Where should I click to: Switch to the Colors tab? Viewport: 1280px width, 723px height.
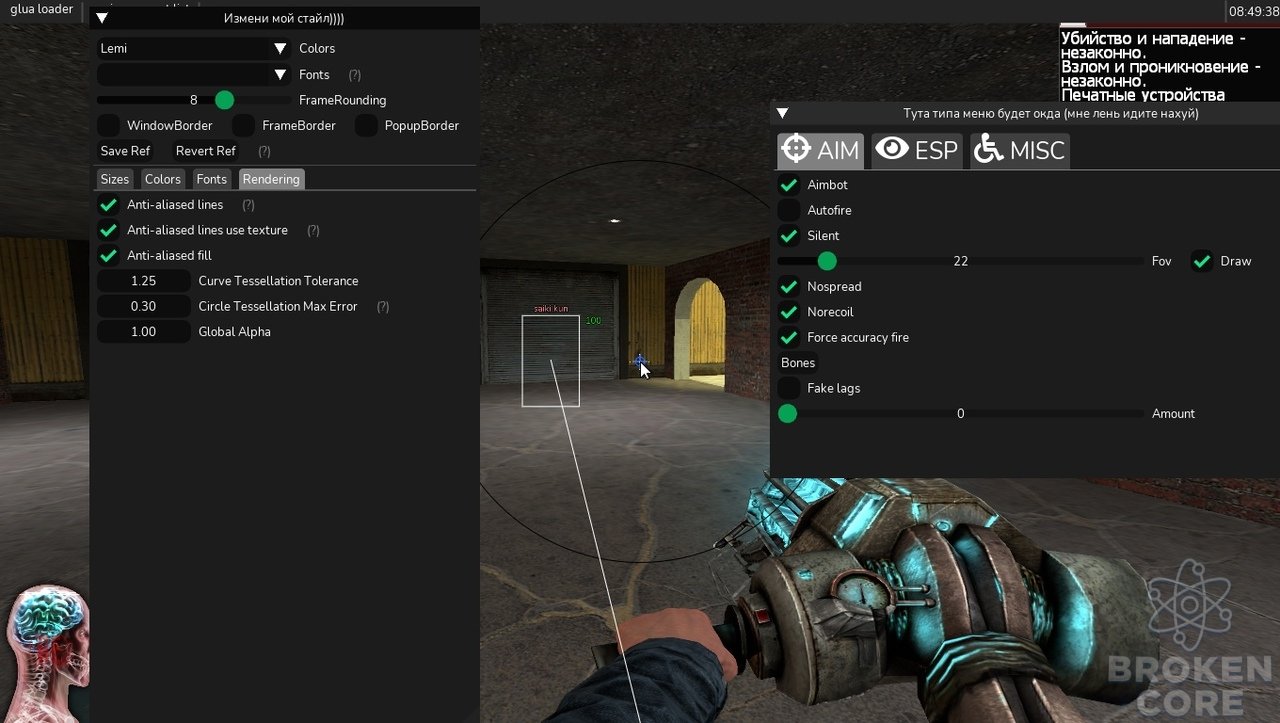point(162,179)
